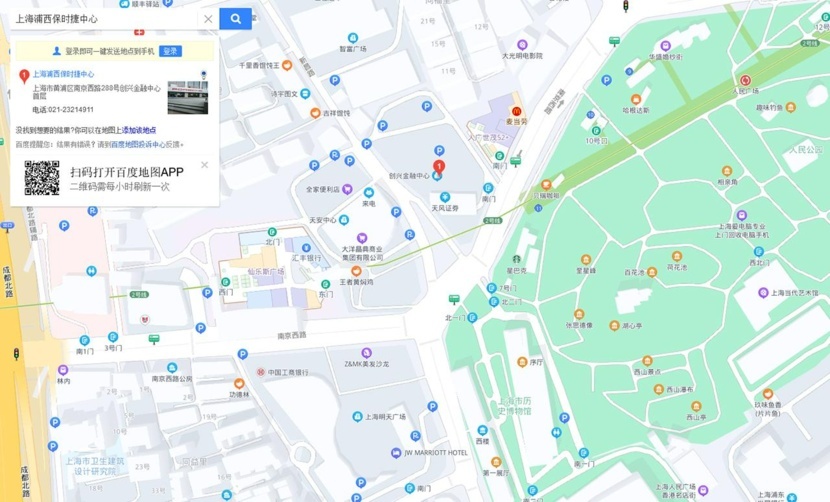Select the 趣味钓鱼 icon in park
The image size is (830, 502).
point(790,107)
